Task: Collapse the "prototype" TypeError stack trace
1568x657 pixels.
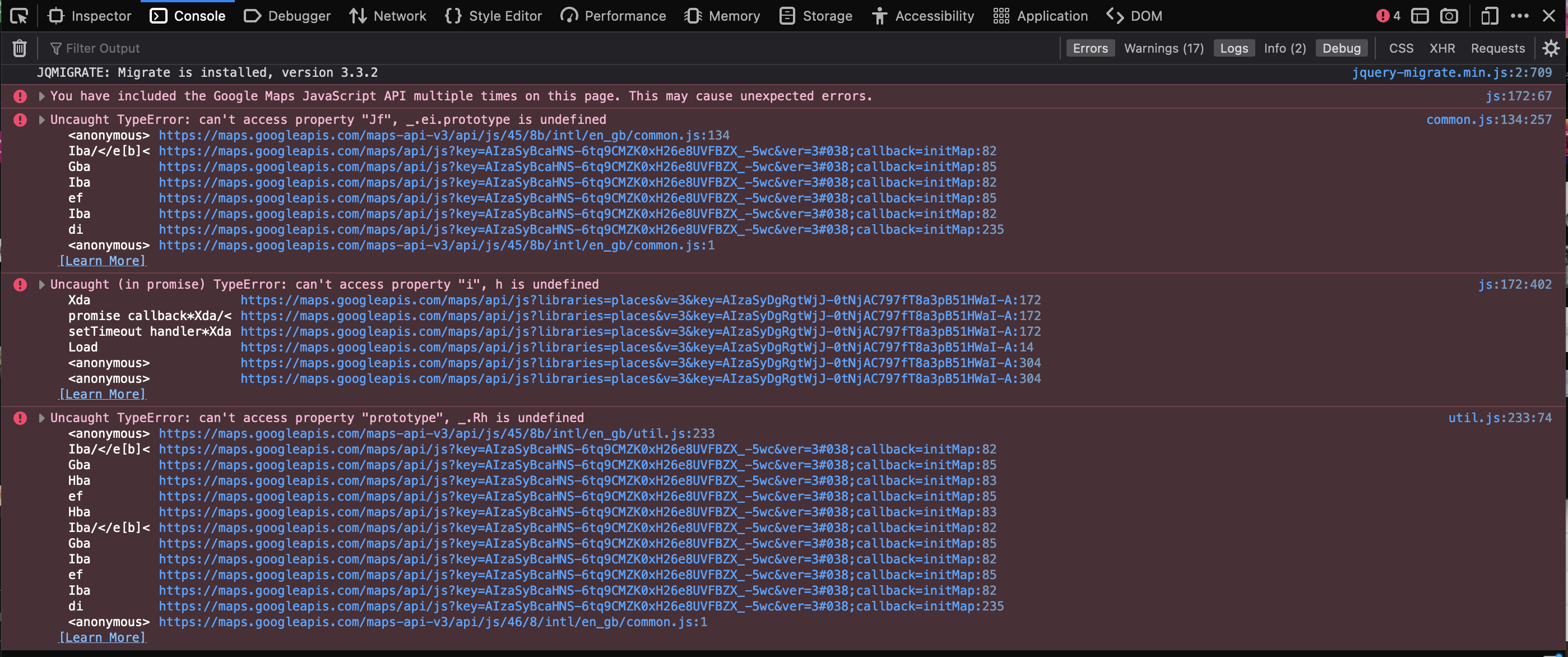Action: [x=41, y=418]
